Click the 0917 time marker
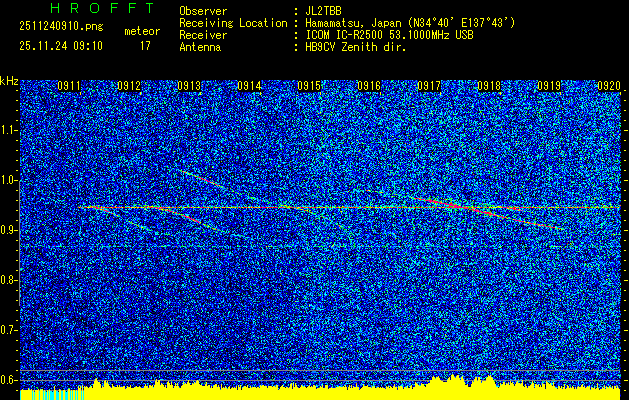629x400 pixels. tap(429, 86)
